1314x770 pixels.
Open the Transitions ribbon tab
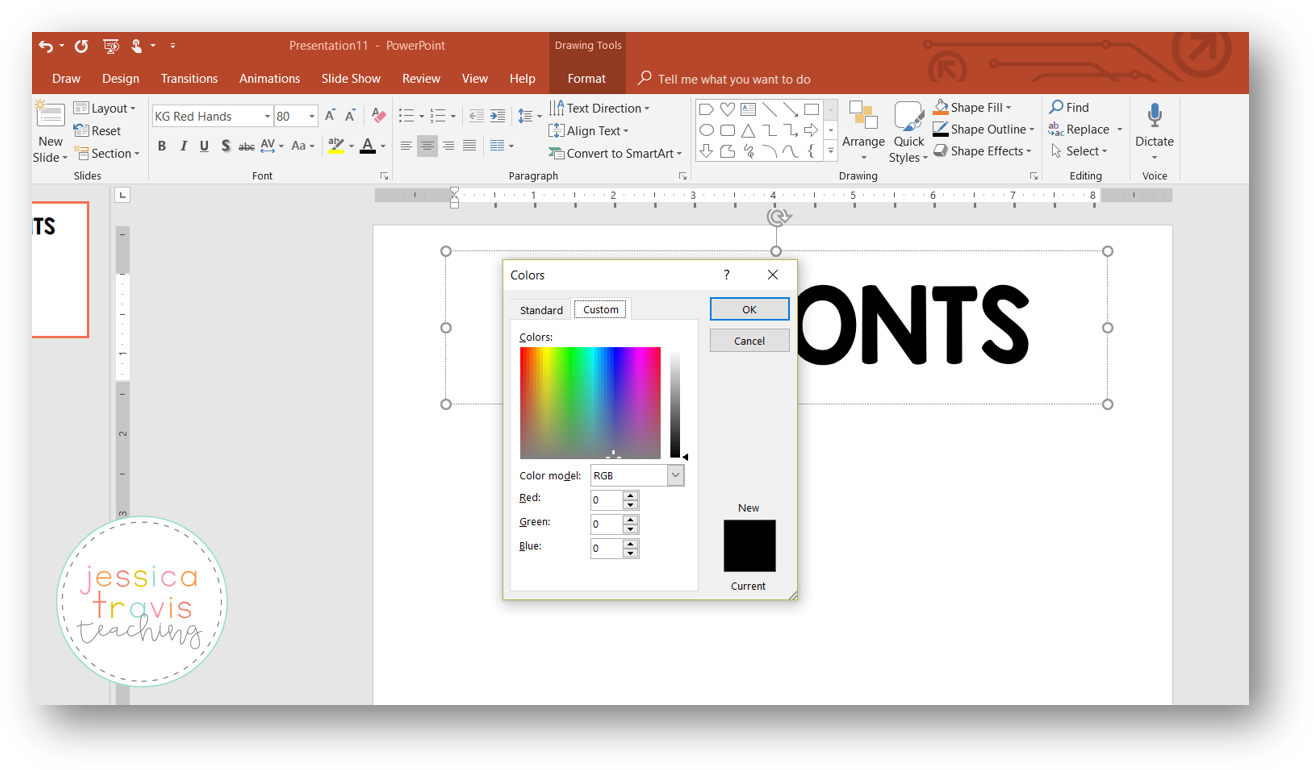pyautogui.click(x=189, y=78)
